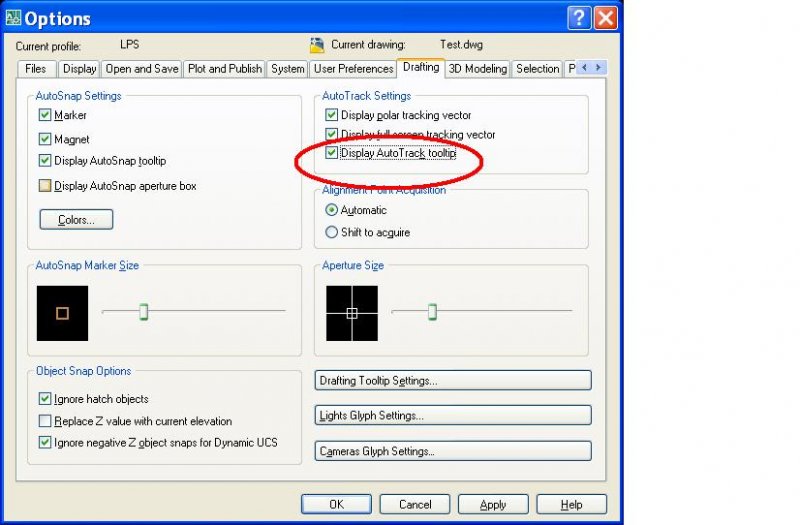The height and width of the screenshot is (525, 800).
Task: Enable Replace Z value with current elevation
Action: pos(45,421)
